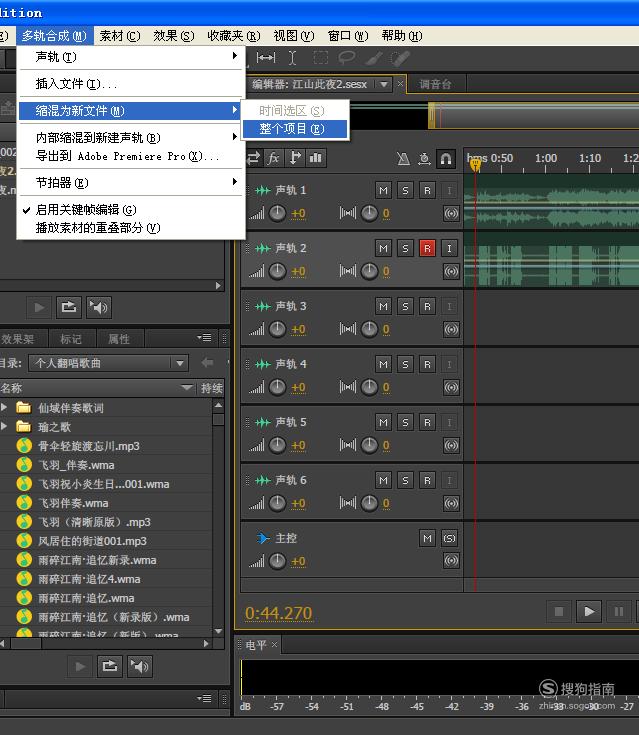Viewport: 639px width, 735px height.
Task: Expand the 瑜之歌 folder
Action: [5, 426]
